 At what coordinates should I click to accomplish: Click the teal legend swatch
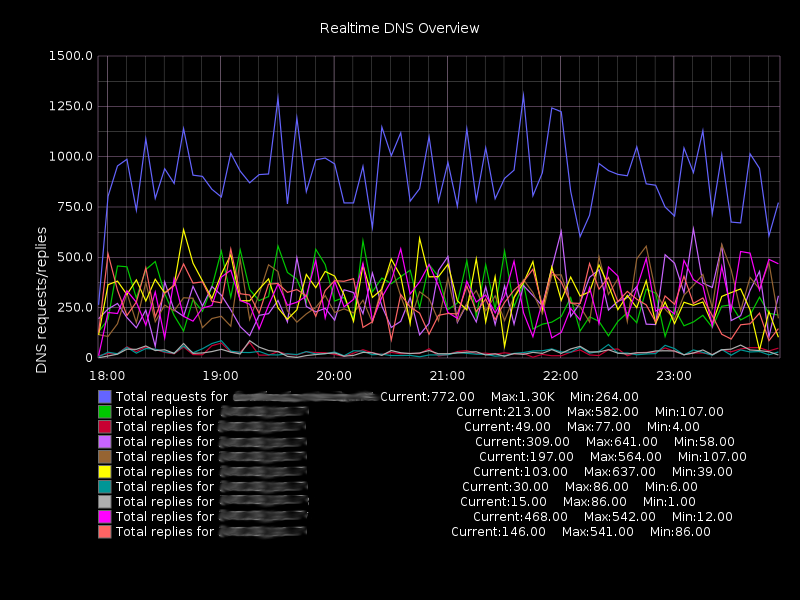[105, 487]
